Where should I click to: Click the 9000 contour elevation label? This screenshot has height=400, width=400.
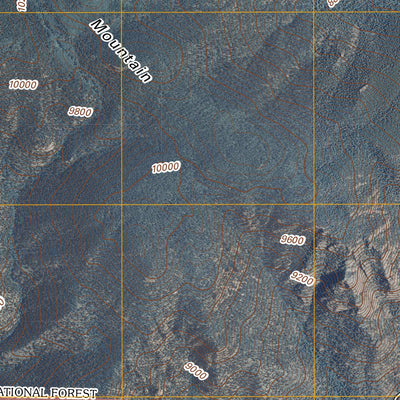pos(196,371)
